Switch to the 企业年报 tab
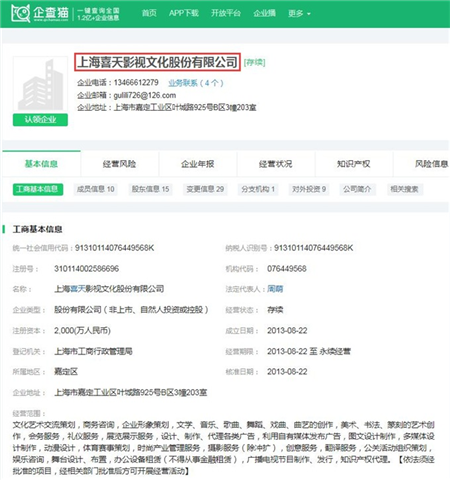Screen dimensions: 450x480 [x=198, y=164]
